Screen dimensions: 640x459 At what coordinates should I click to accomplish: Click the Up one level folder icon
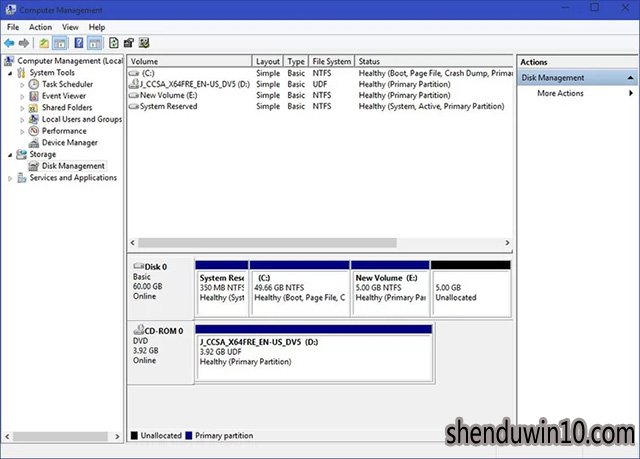[x=44, y=43]
